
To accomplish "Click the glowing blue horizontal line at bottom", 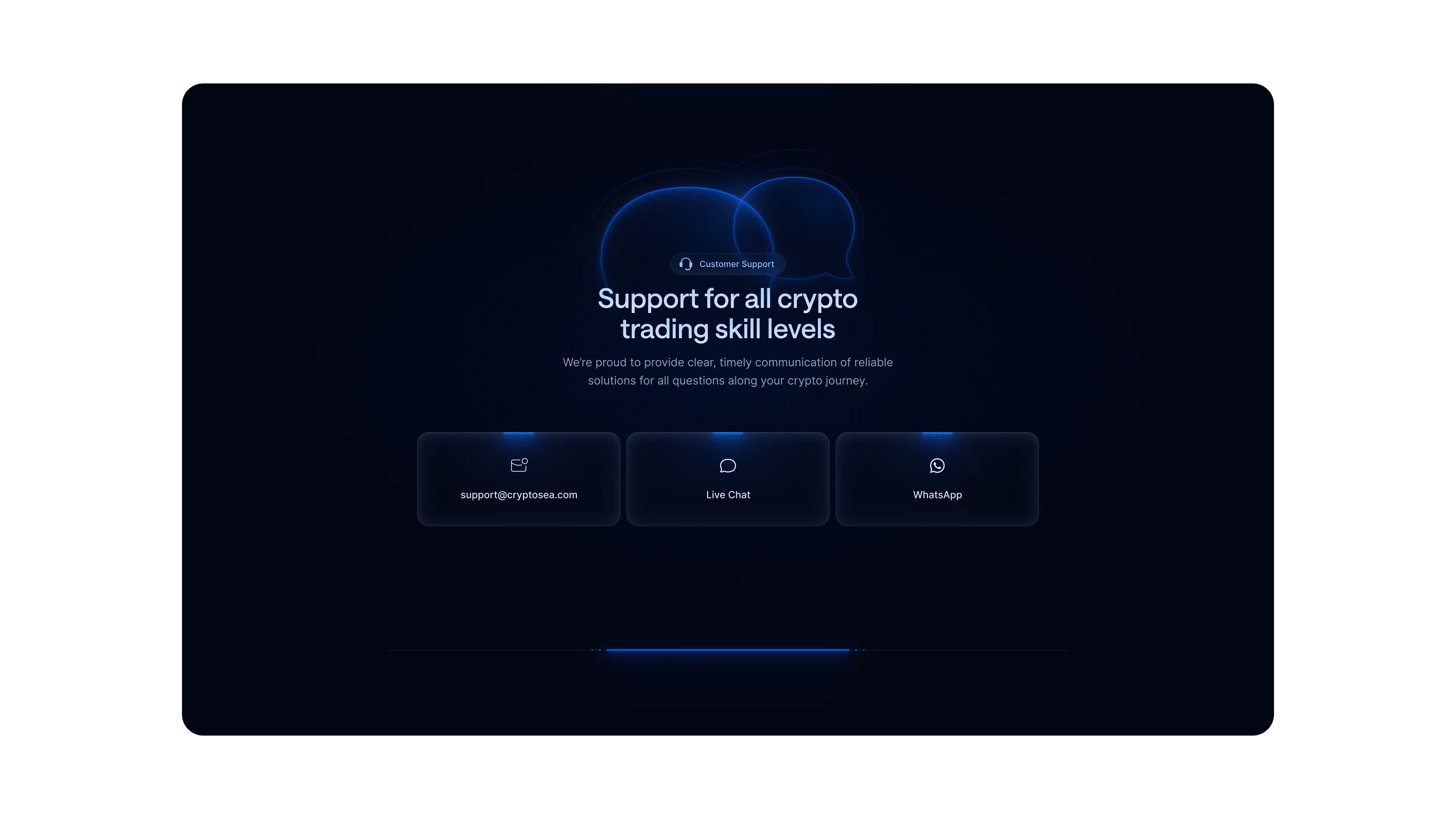I will pyautogui.click(x=728, y=650).
